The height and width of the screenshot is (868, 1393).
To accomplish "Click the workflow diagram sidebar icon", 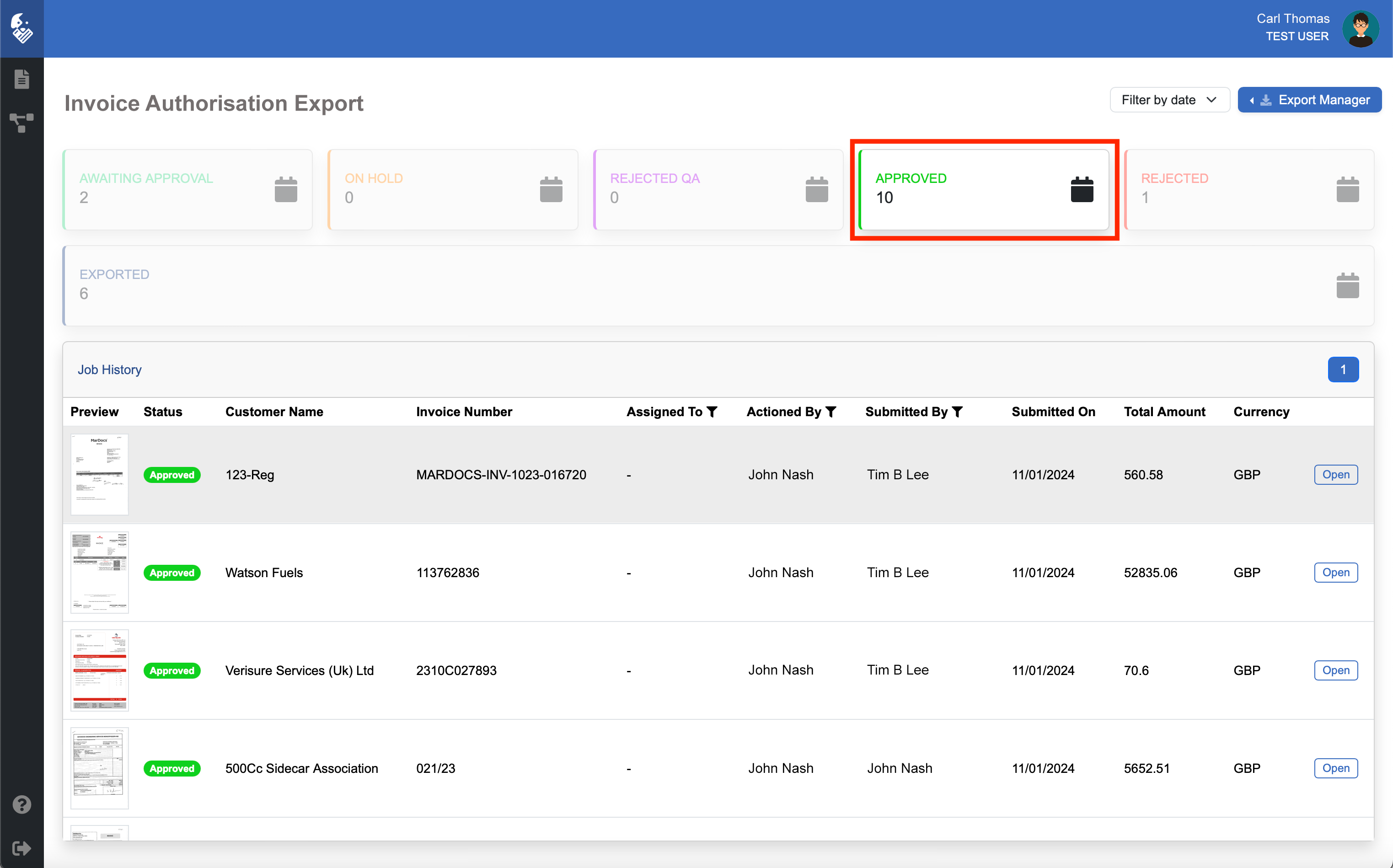I will pyautogui.click(x=22, y=122).
